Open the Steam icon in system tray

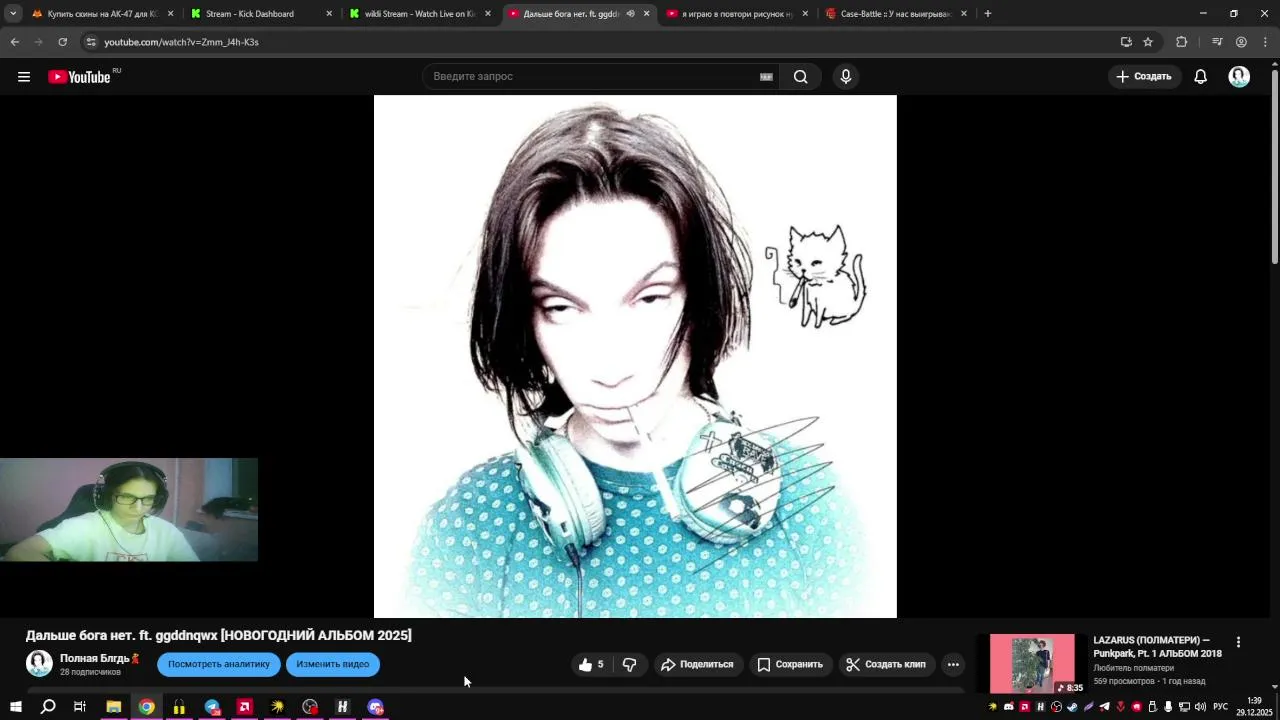[1072, 707]
